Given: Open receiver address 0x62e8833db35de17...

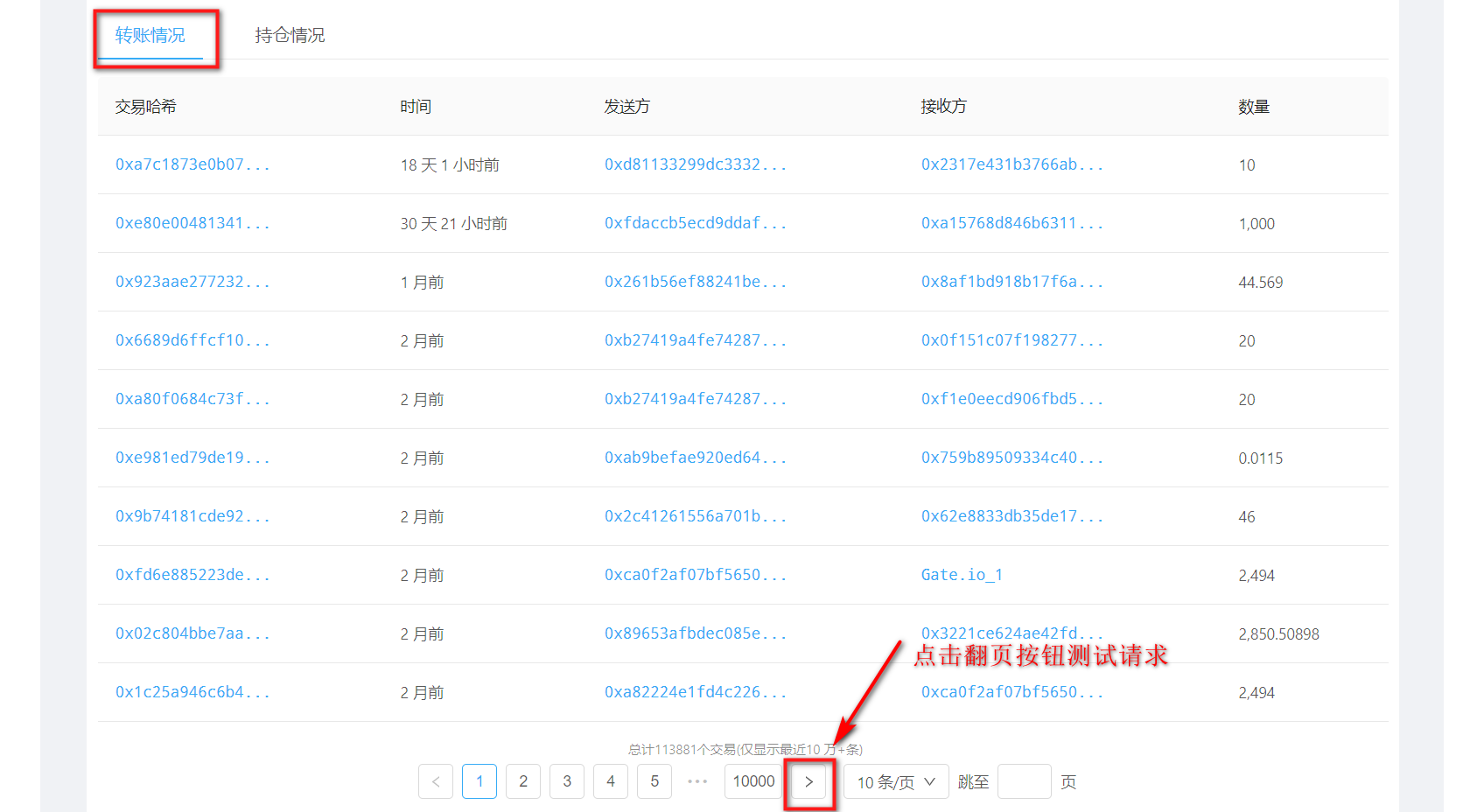Looking at the screenshot, I should click(1012, 516).
